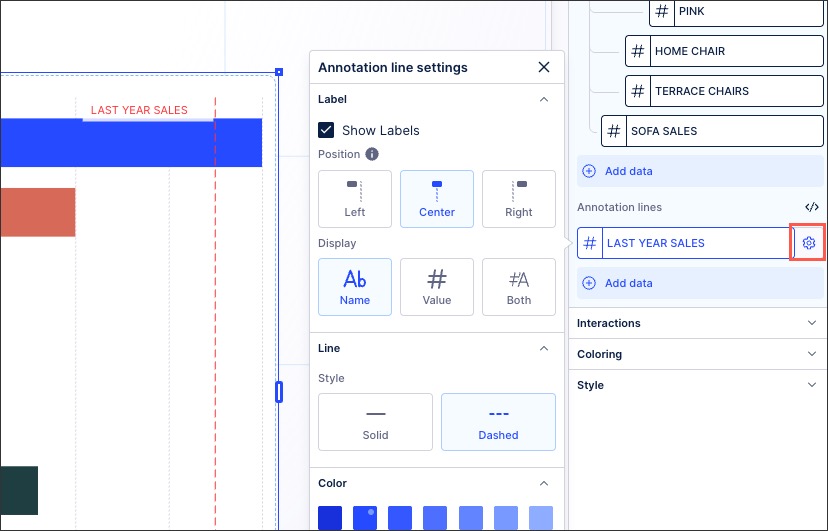The image size is (828, 531).
Task: Click the plus icon under SOFA SALES
Action: 589,171
